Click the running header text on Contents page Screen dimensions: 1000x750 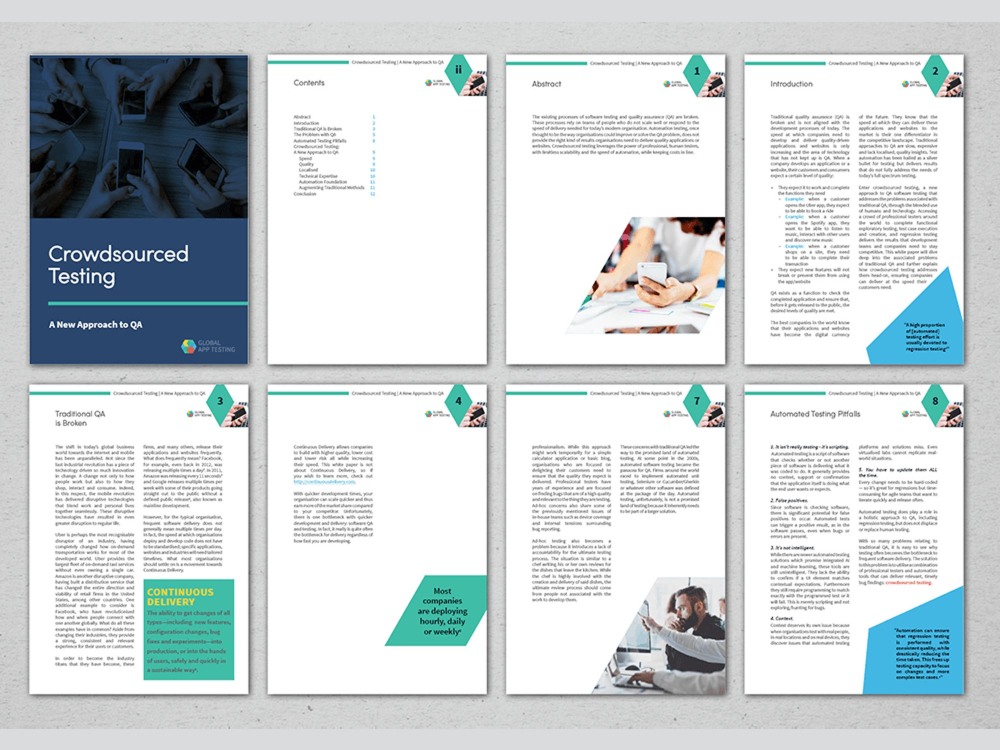coord(397,62)
